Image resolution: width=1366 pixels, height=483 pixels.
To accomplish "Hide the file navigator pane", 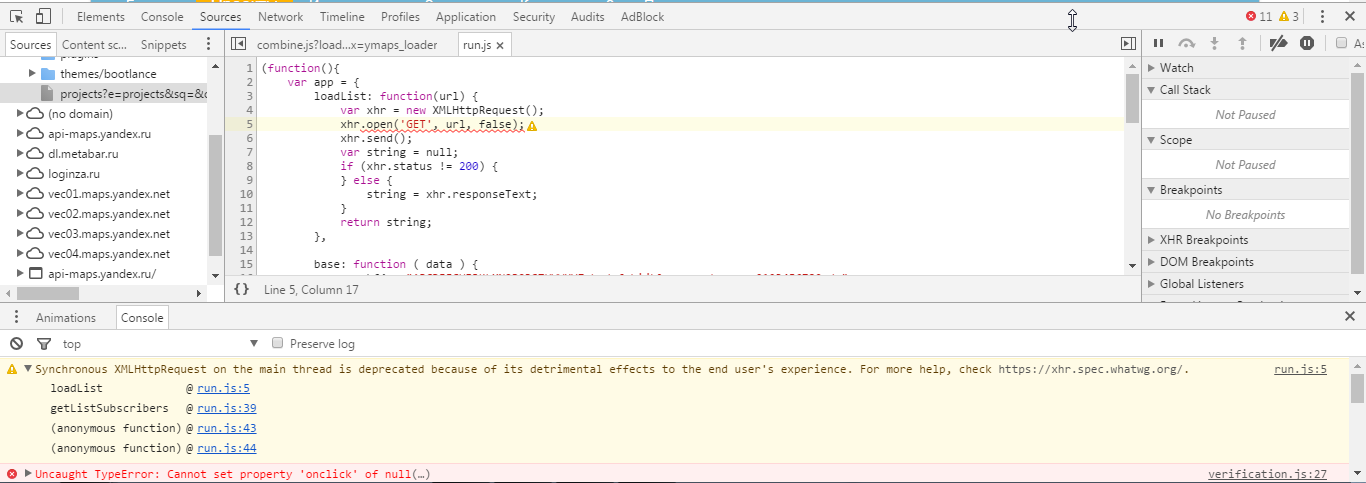I will click(238, 44).
